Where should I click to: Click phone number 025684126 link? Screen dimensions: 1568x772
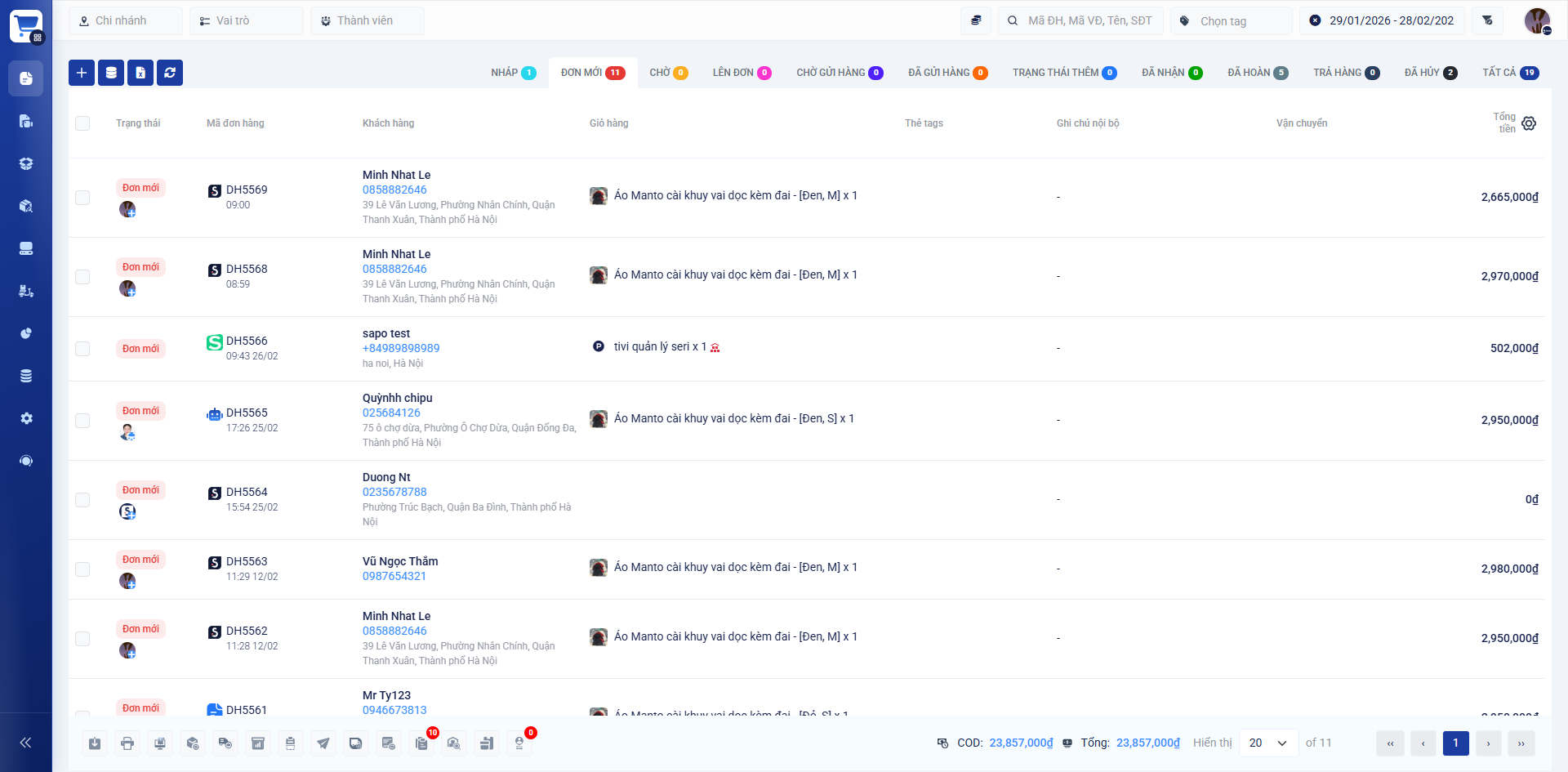pyautogui.click(x=391, y=413)
